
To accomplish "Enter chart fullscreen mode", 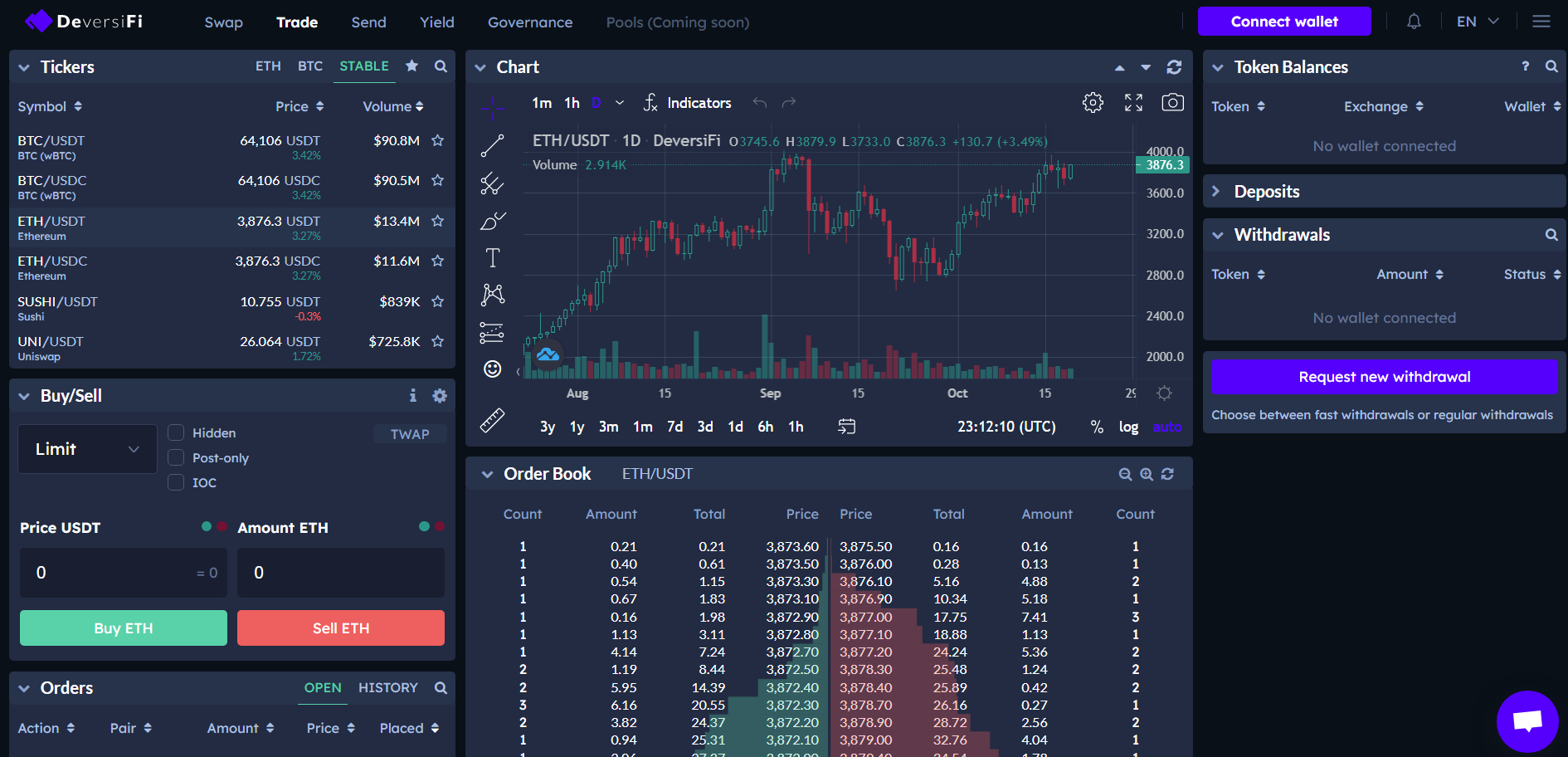I will click(x=1133, y=103).
